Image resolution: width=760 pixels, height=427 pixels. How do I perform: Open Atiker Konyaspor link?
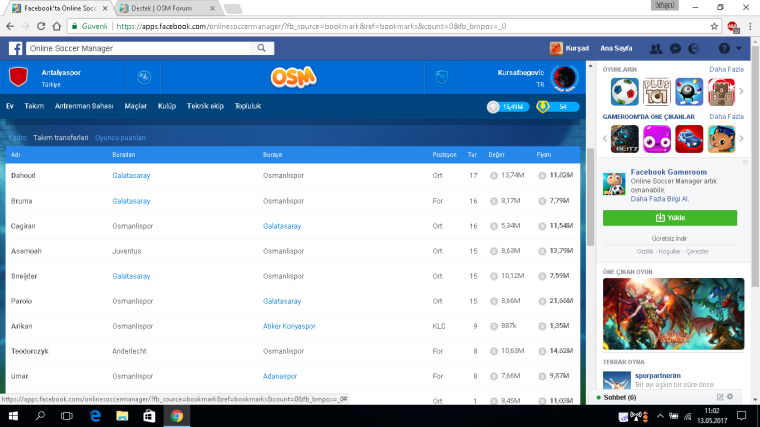(x=289, y=326)
